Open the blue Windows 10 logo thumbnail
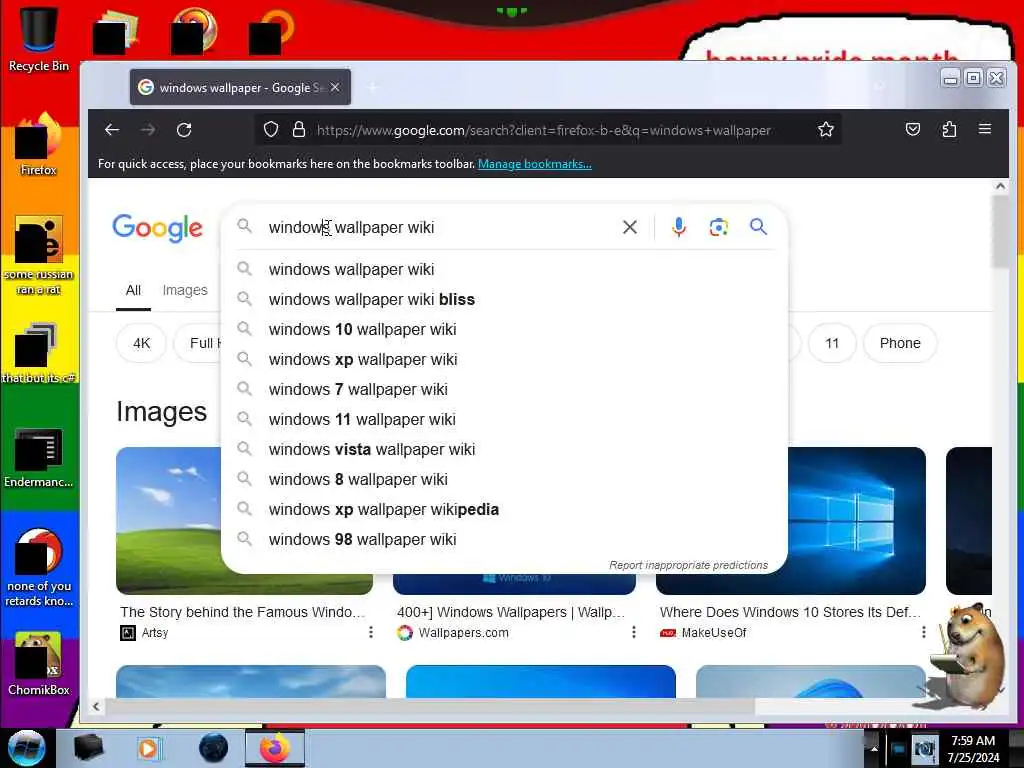 click(856, 520)
